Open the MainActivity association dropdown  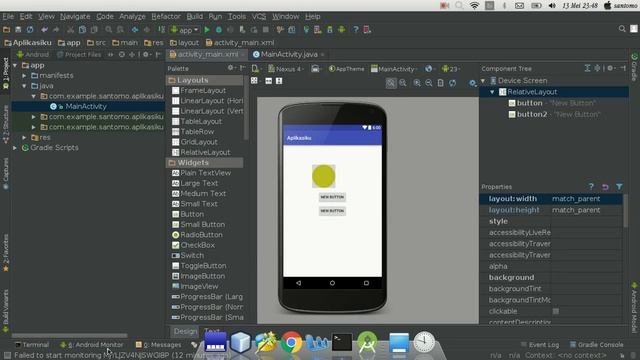click(394, 69)
